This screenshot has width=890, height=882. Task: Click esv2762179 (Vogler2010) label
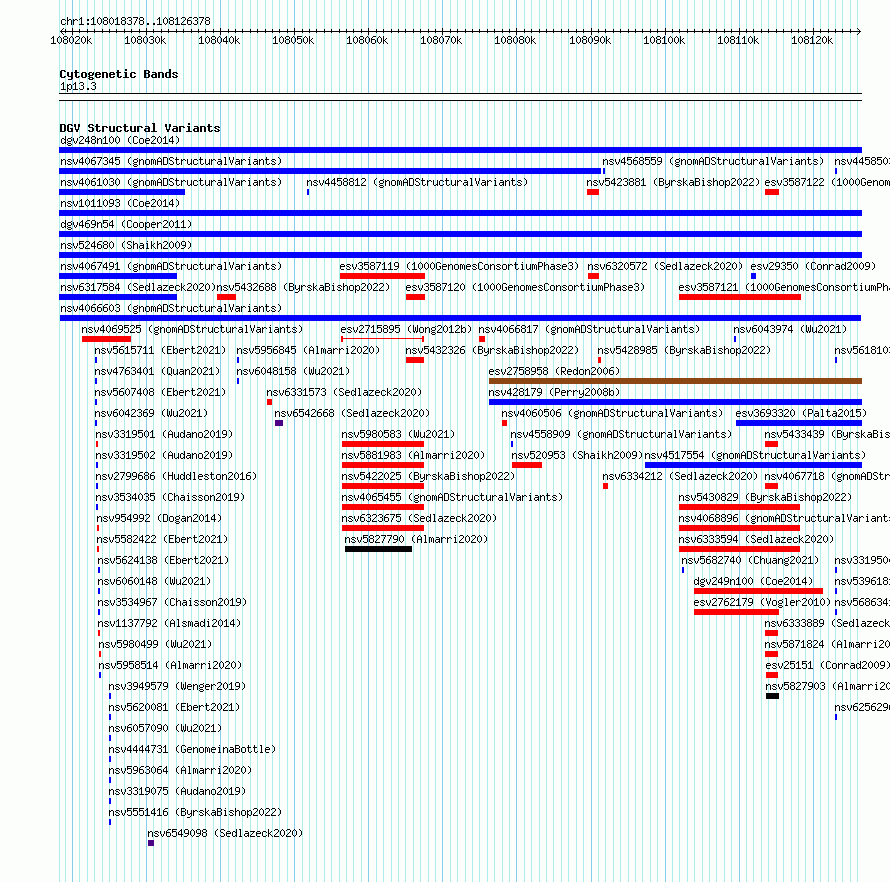click(x=762, y=602)
